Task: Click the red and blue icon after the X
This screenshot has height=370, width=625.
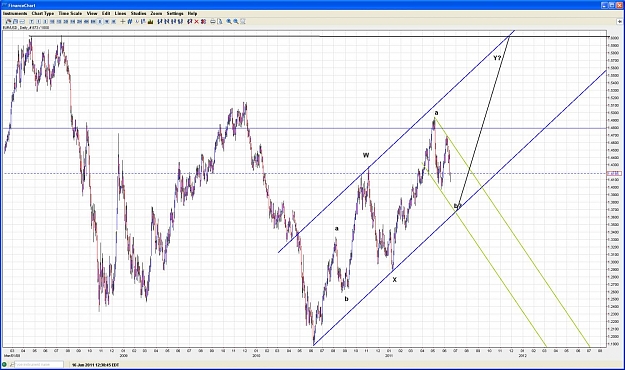Action: 203,22
